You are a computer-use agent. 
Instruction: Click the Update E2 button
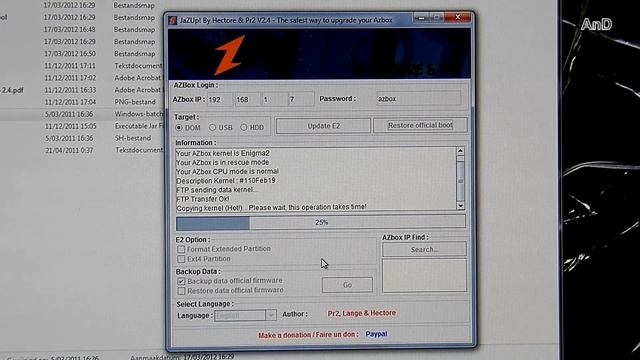[323, 126]
